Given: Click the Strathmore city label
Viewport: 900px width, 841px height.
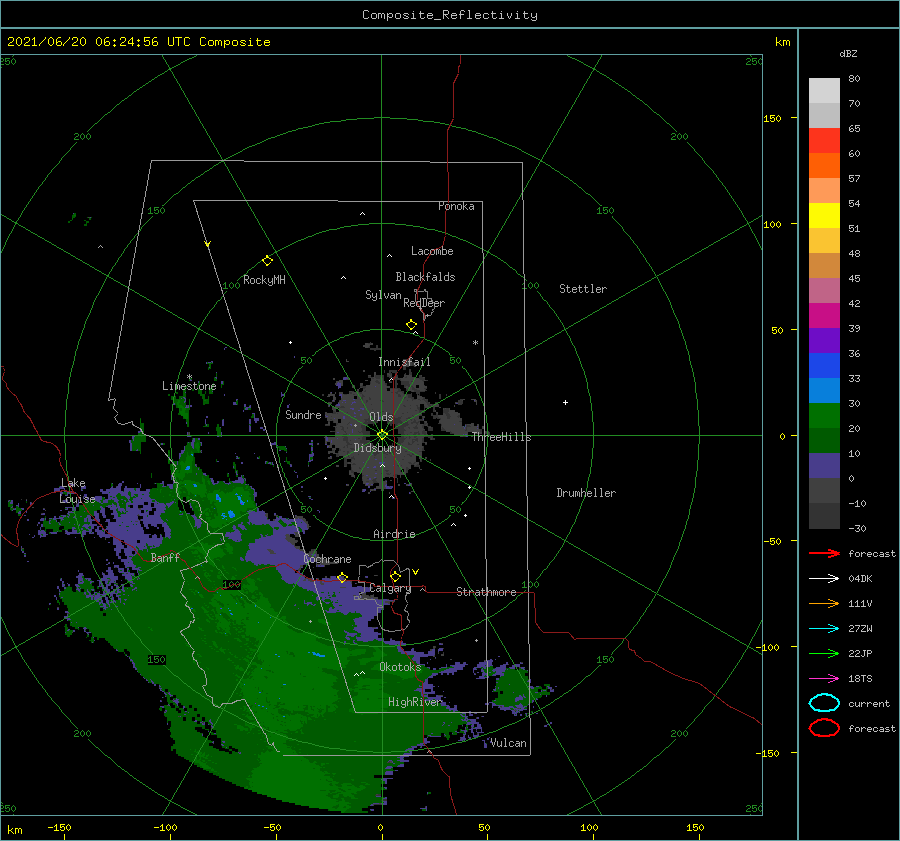Looking at the screenshot, I should click(x=486, y=592).
